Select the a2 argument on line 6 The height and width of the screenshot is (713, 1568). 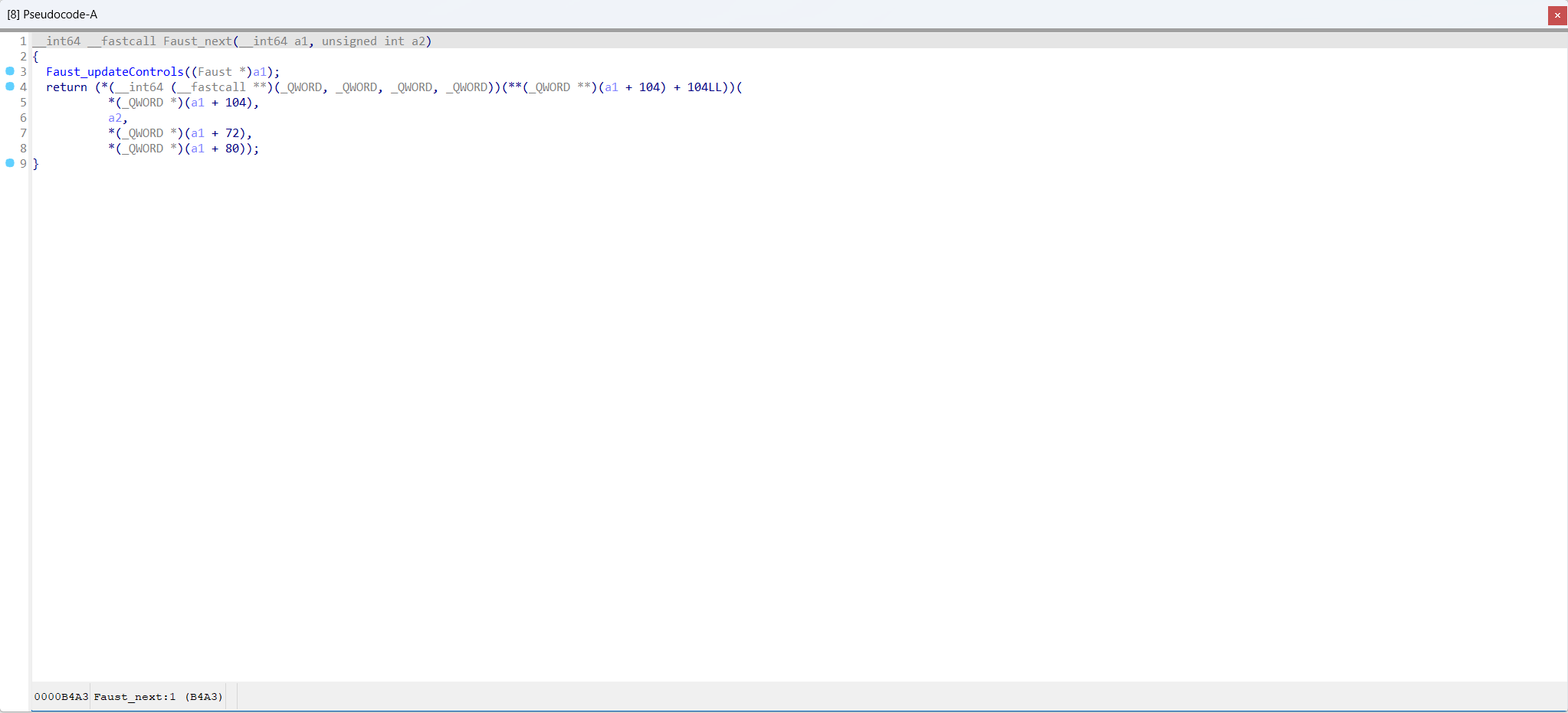point(115,118)
